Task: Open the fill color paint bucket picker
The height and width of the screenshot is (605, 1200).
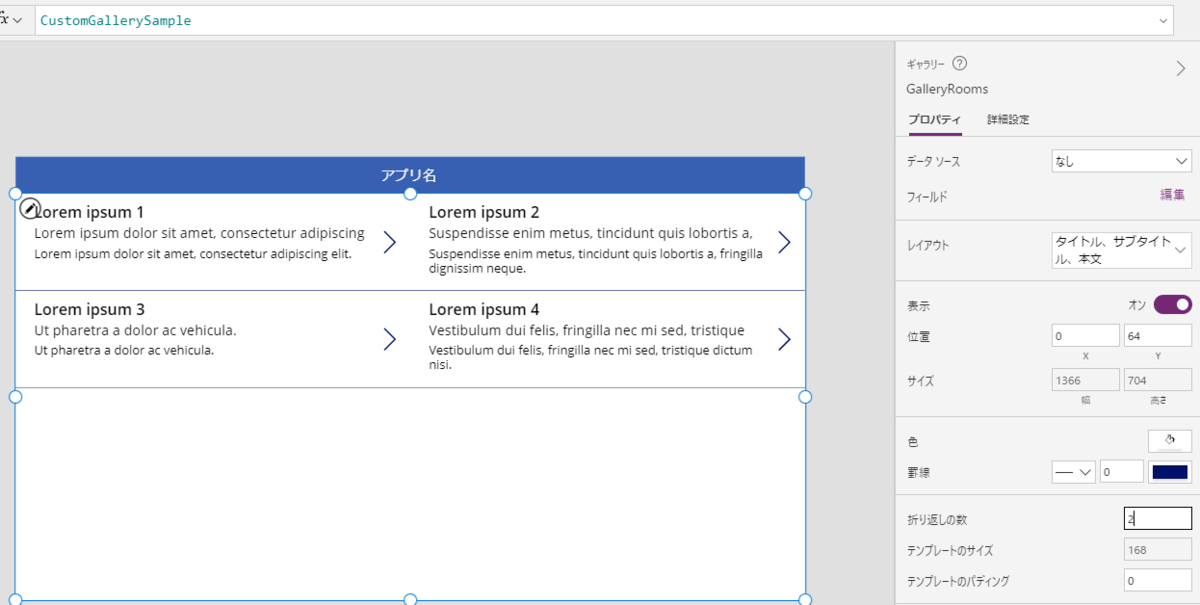Action: [1170, 440]
